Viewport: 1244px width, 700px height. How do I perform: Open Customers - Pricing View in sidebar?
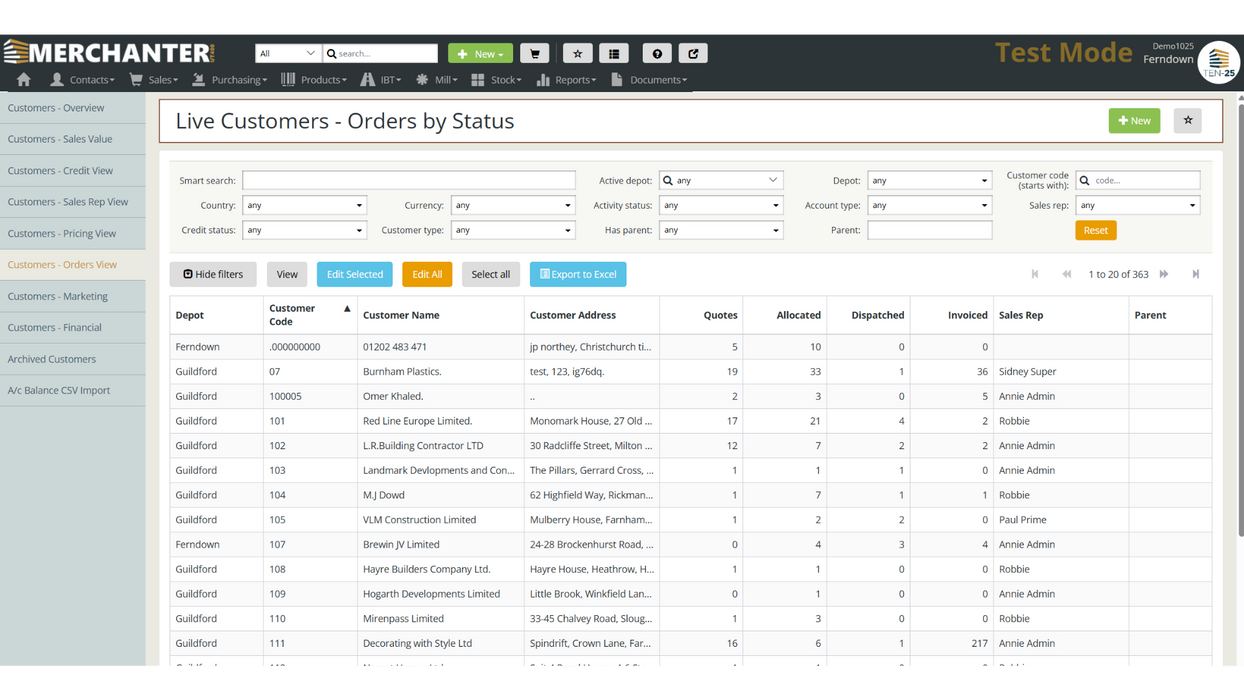[x=72, y=233]
